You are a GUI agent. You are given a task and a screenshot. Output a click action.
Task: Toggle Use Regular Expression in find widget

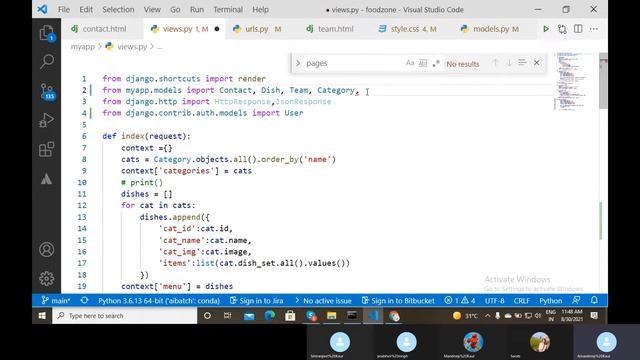tap(436, 63)
